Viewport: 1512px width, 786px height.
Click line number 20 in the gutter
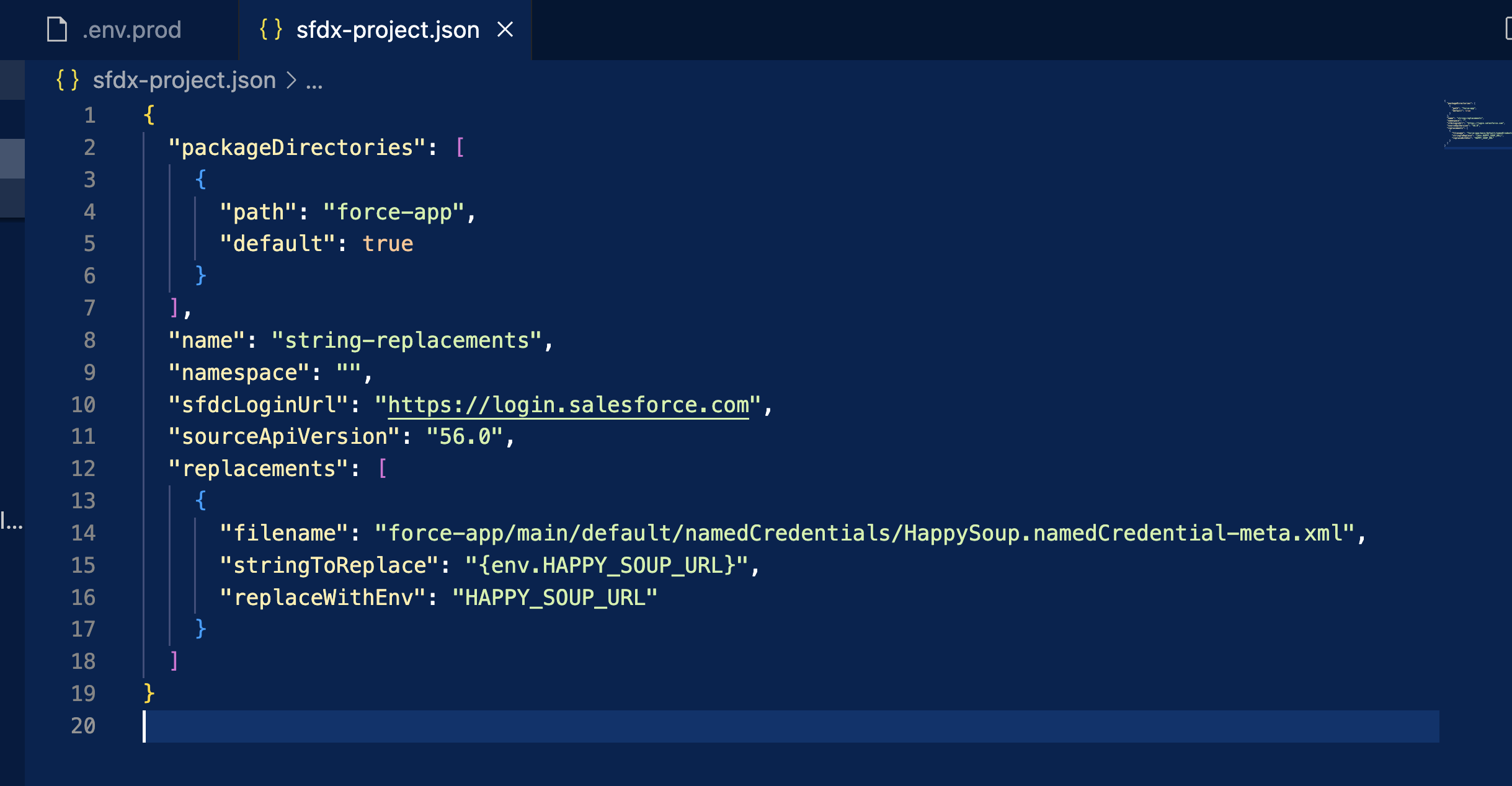point(83,726)
